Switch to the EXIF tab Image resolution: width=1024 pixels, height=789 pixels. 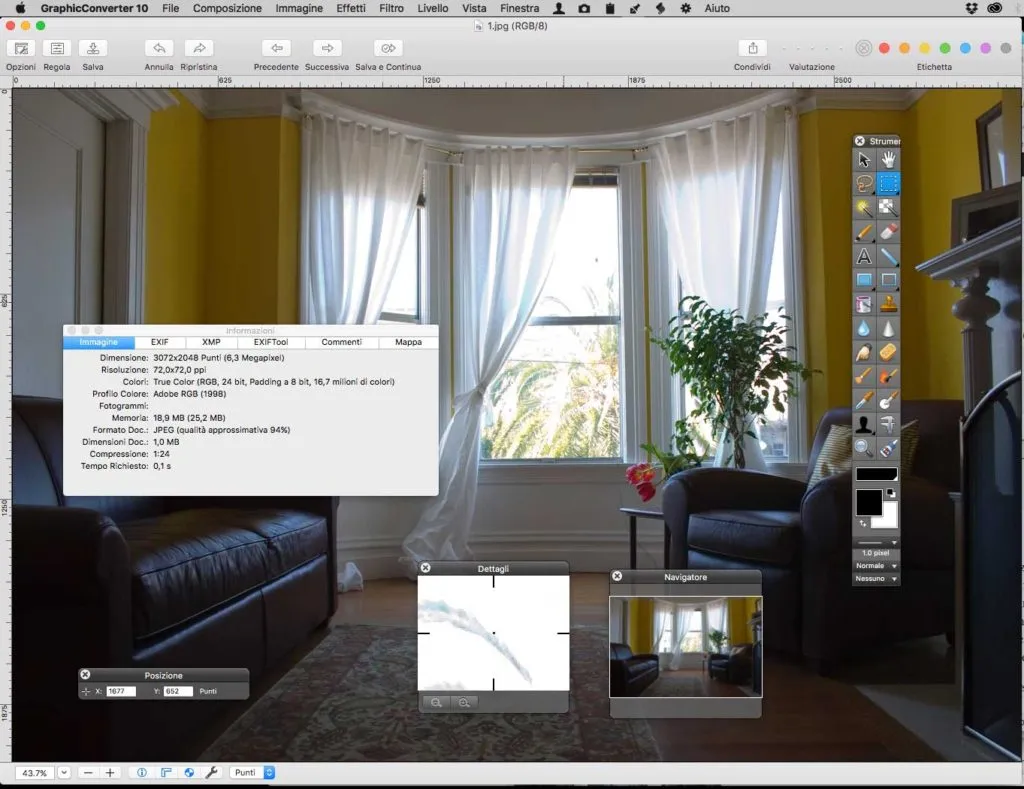(160, 342)
